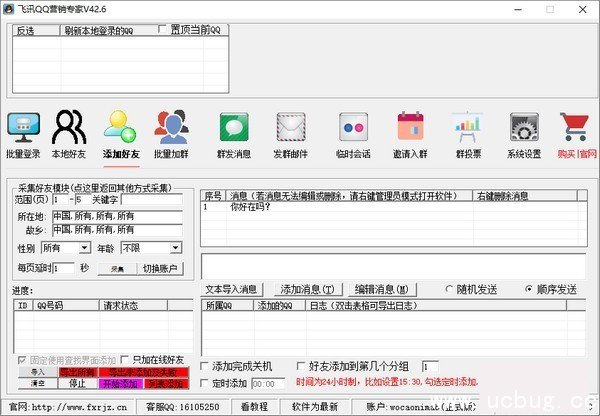Screen dimensions: 600x416
Task: Enable the 置顶当前QQ checkbox
Action: pos(164,30)
